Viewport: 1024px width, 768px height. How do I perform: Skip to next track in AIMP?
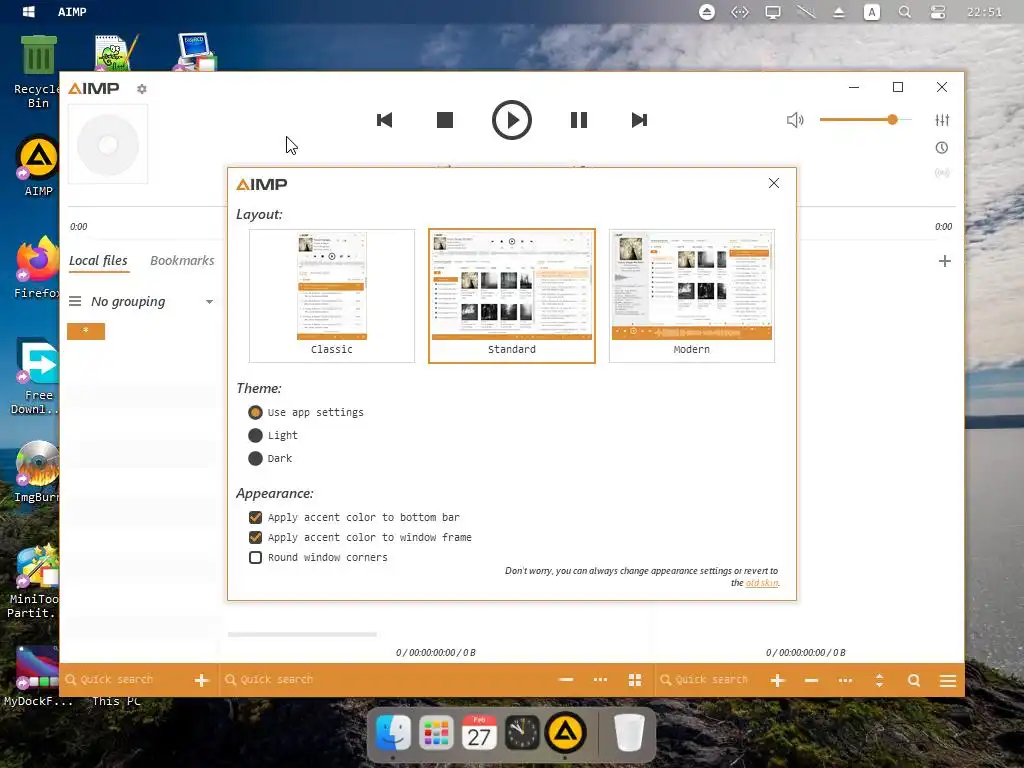click(x=639, y=120)
